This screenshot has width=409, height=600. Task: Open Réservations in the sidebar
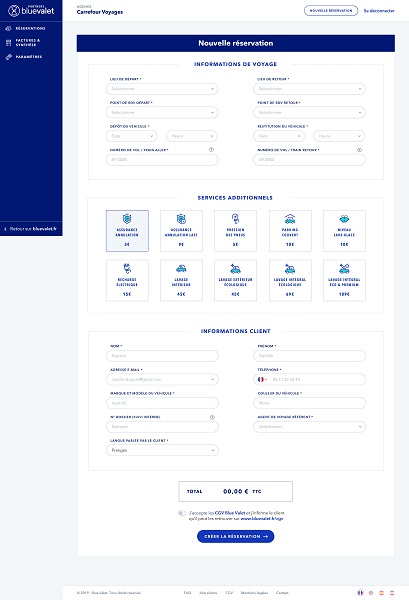point(26,28)
